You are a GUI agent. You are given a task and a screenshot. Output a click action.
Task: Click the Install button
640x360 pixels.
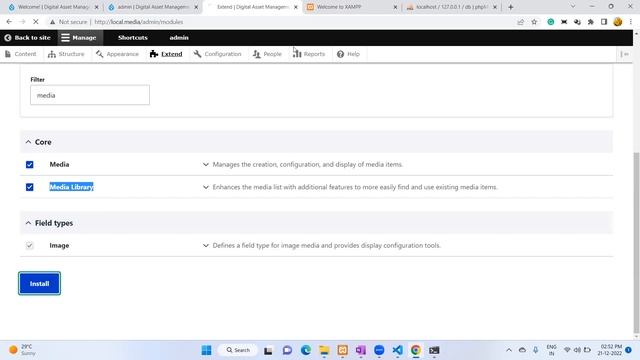40,283
